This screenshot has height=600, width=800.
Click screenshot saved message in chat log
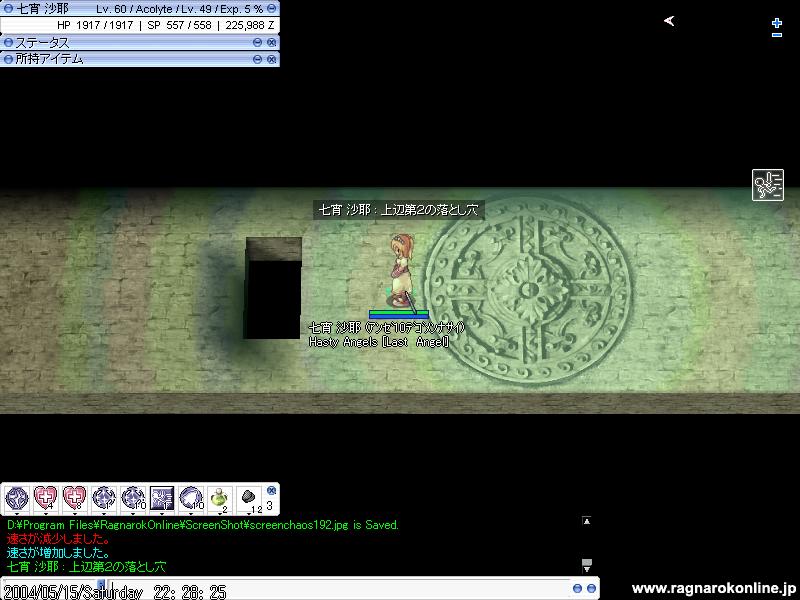pyautogui.click(x=203, y=525)
